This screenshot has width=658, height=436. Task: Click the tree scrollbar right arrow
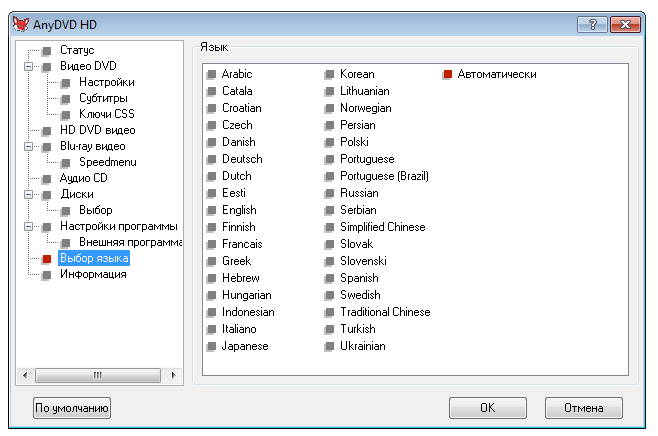coord(173,375)
